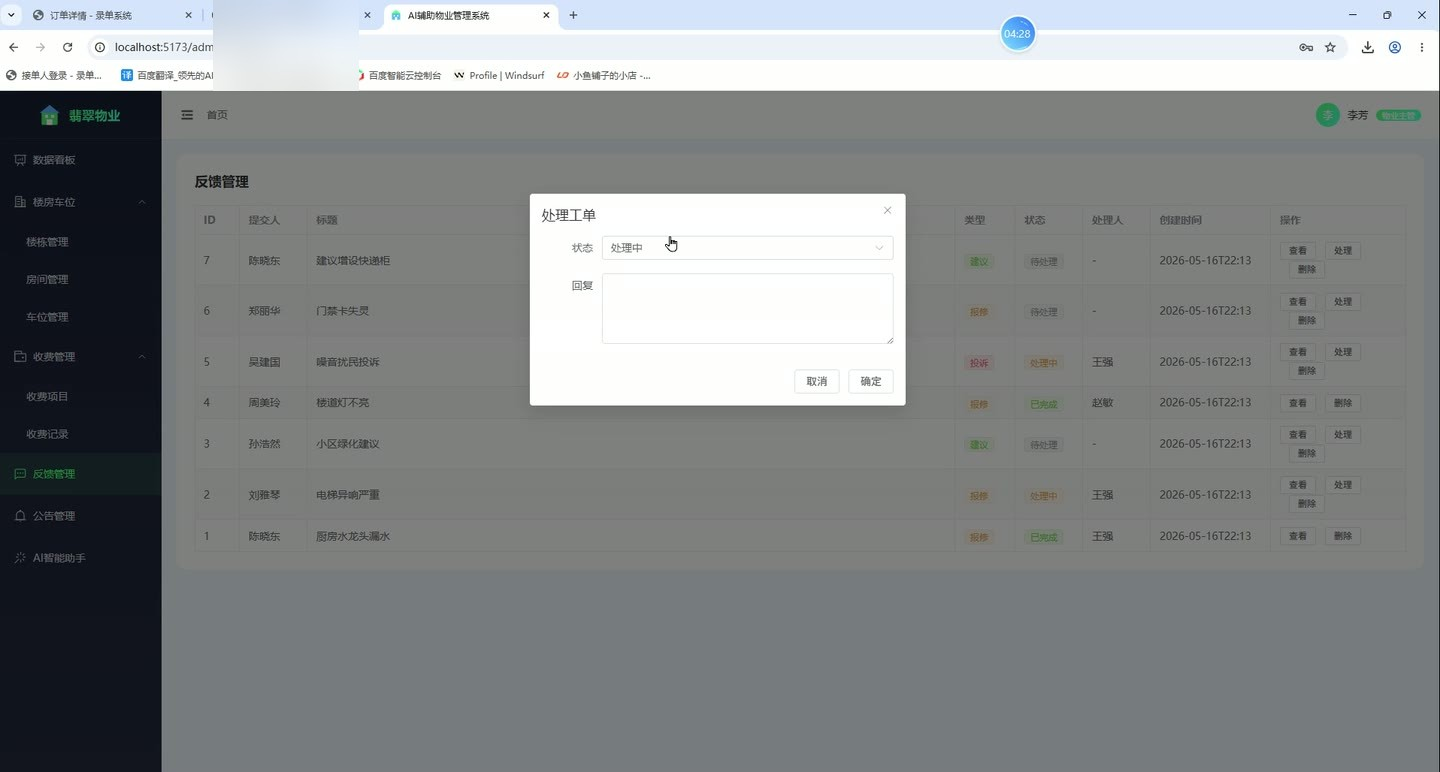
Task: Go back with browser back arrow
Action: 13,47
